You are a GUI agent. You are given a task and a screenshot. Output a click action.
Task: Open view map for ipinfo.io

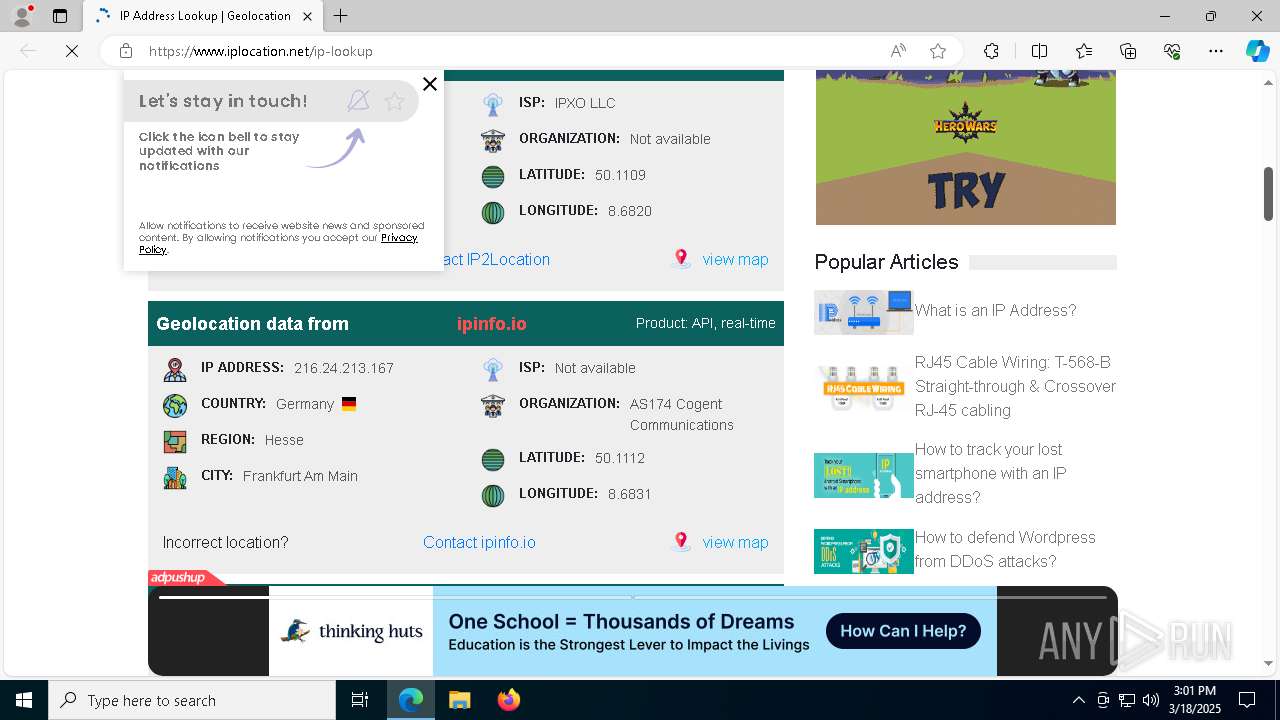coord(735,542)
